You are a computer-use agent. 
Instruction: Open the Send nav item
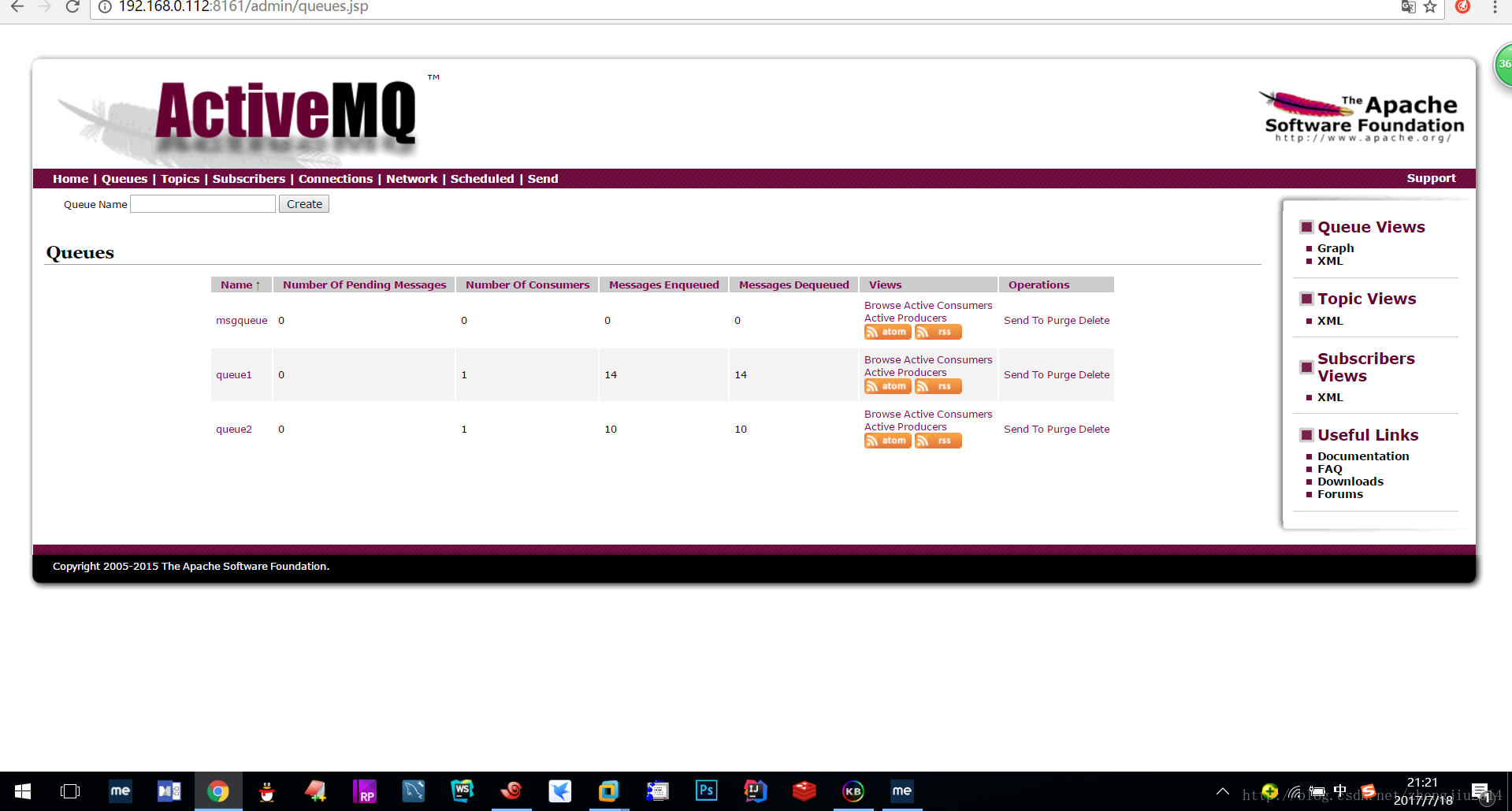pyautogui.click(x=543, y=179)
